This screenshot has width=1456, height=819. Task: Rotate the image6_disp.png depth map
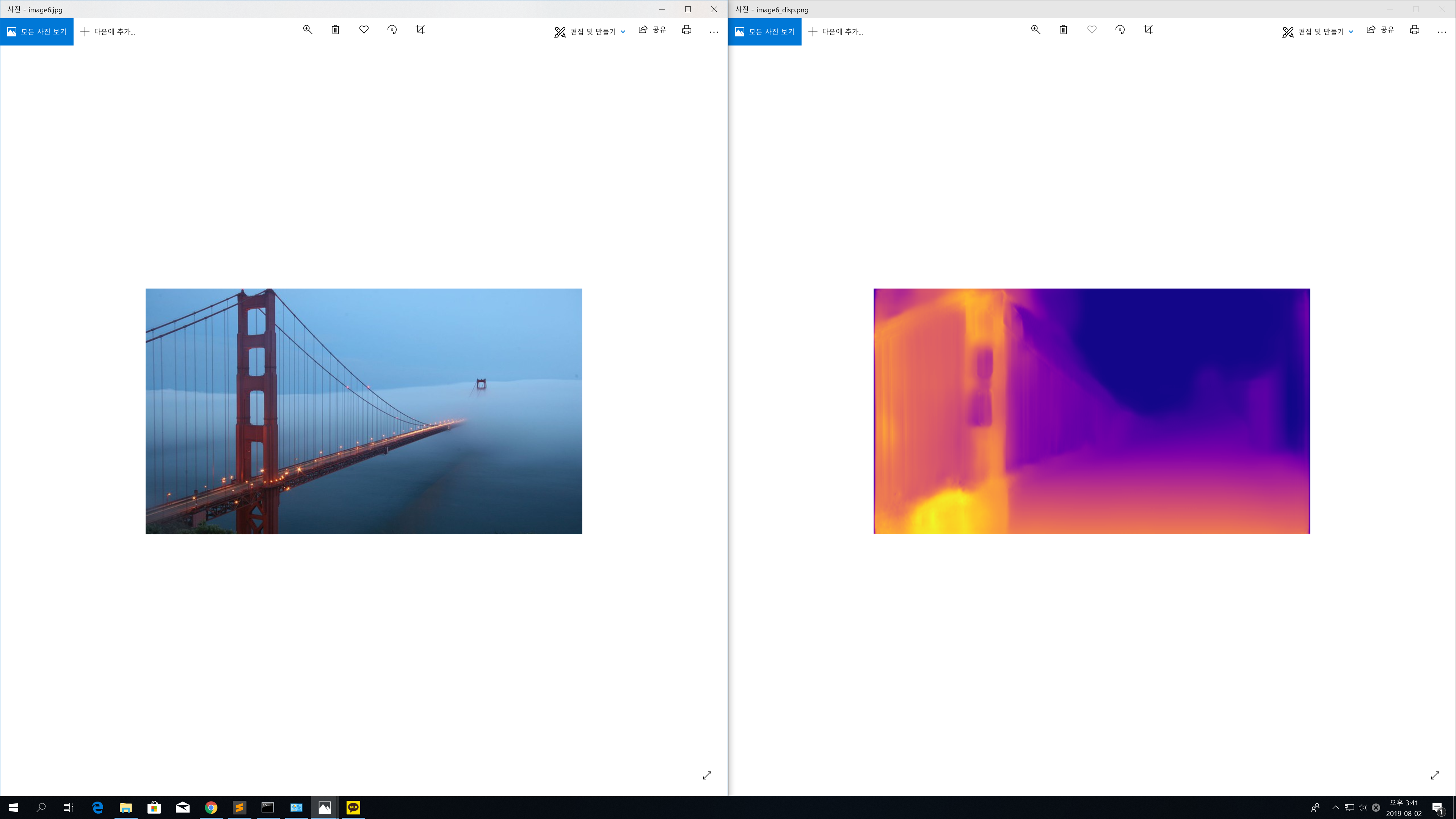pyautogui.click(x=1120, y=30)
